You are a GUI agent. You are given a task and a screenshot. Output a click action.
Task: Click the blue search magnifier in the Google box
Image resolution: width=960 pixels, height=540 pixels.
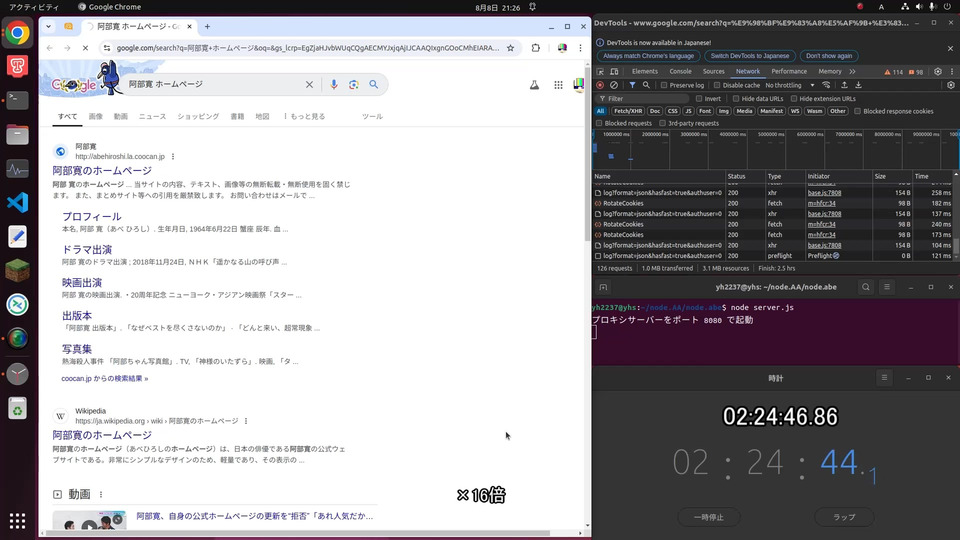coord(373,84)
